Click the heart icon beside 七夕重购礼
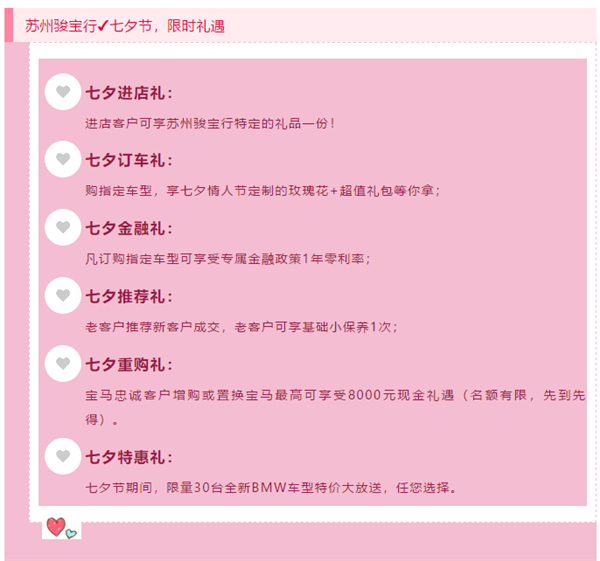 [x=63, y=364]
